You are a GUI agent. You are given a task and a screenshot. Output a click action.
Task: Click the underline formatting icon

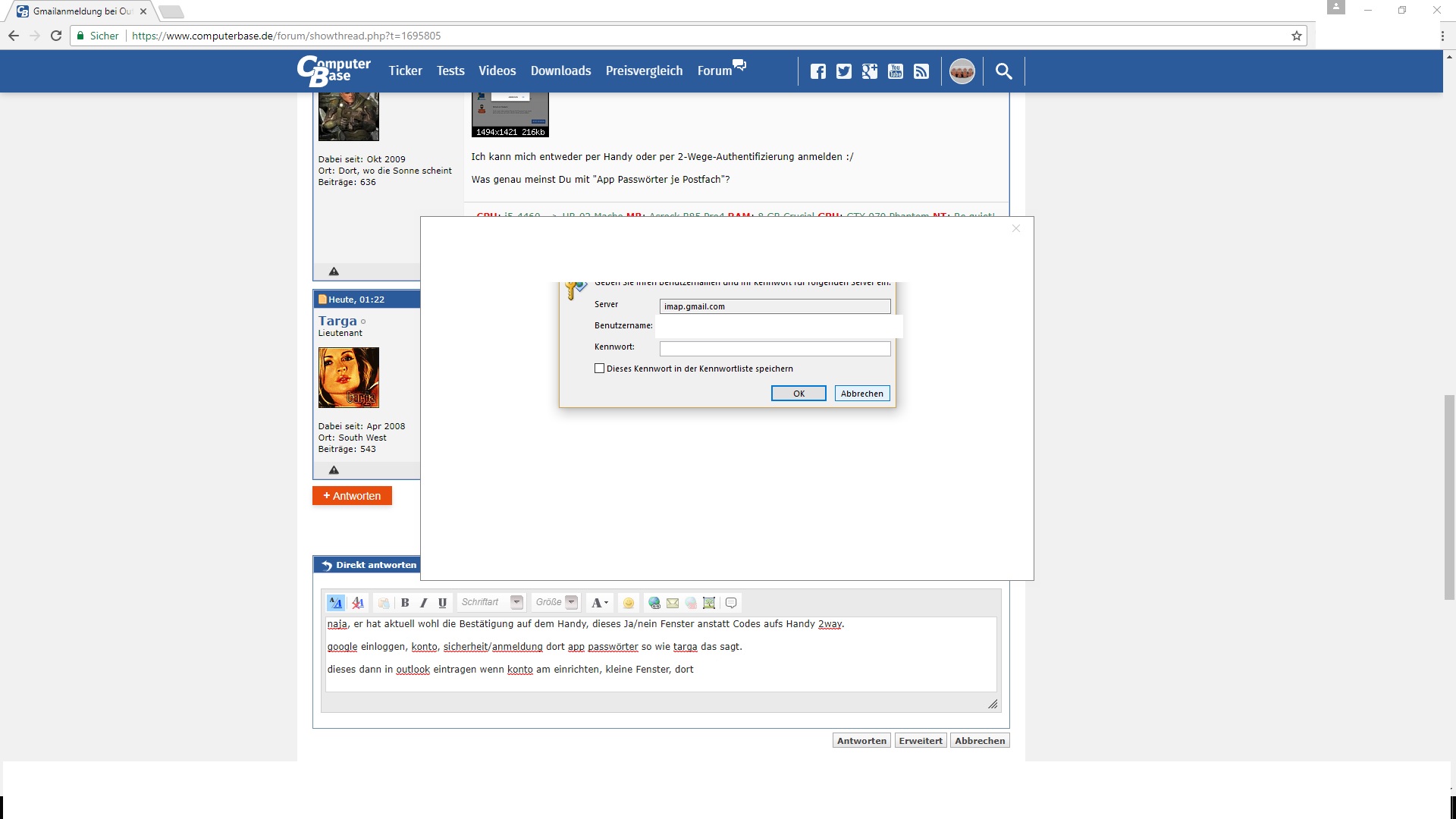[442, 603]
